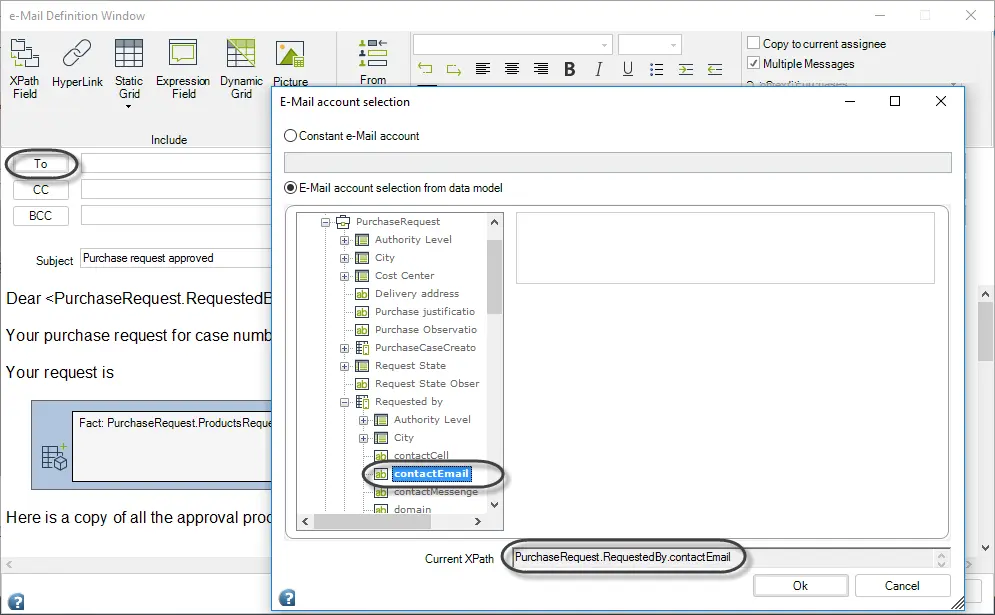The height and width of the screenshot is (615, 995).
Task: Open the font name dropdown
Action: 603,45
